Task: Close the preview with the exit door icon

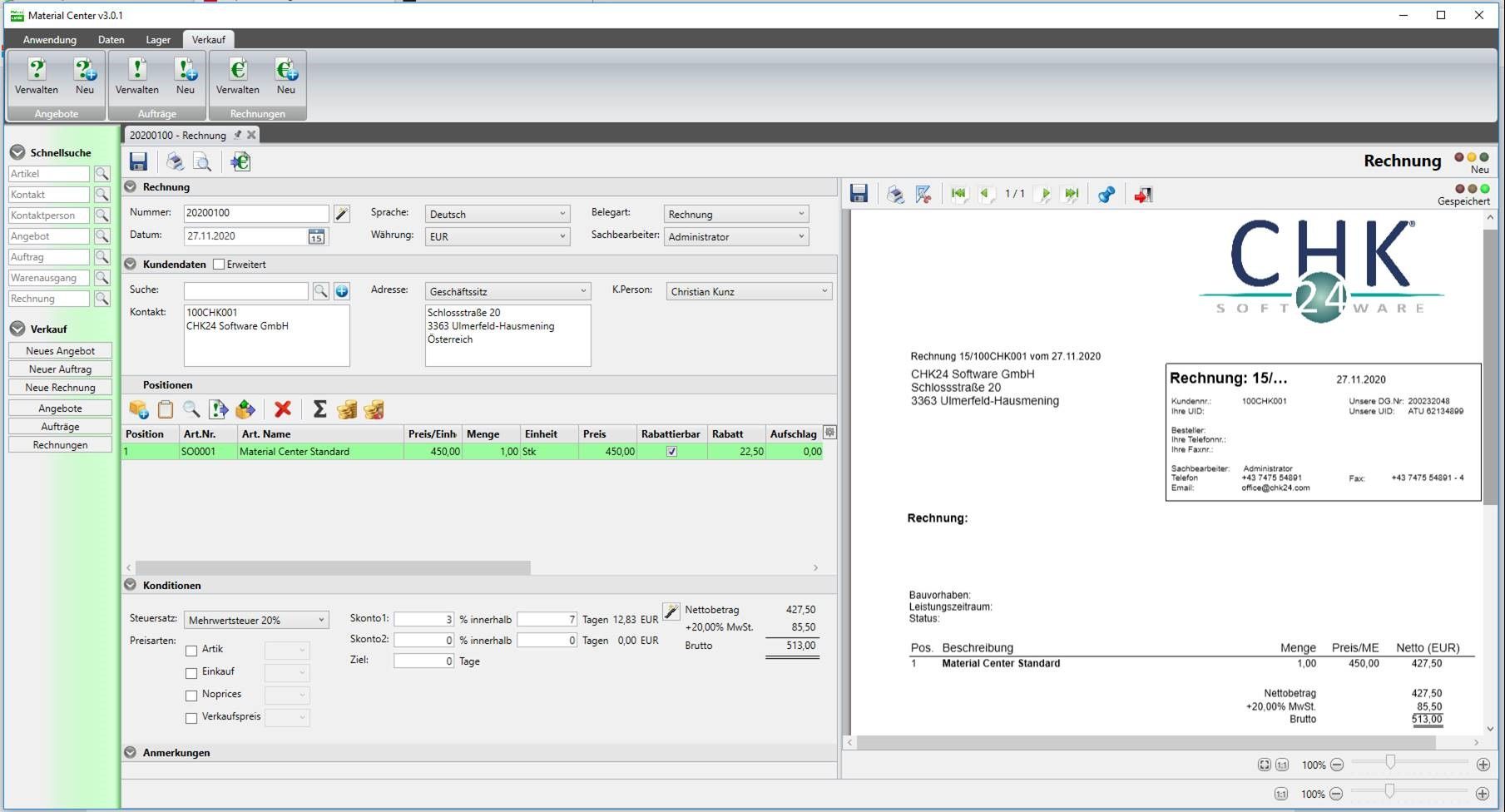Action: coord(1143,195)
